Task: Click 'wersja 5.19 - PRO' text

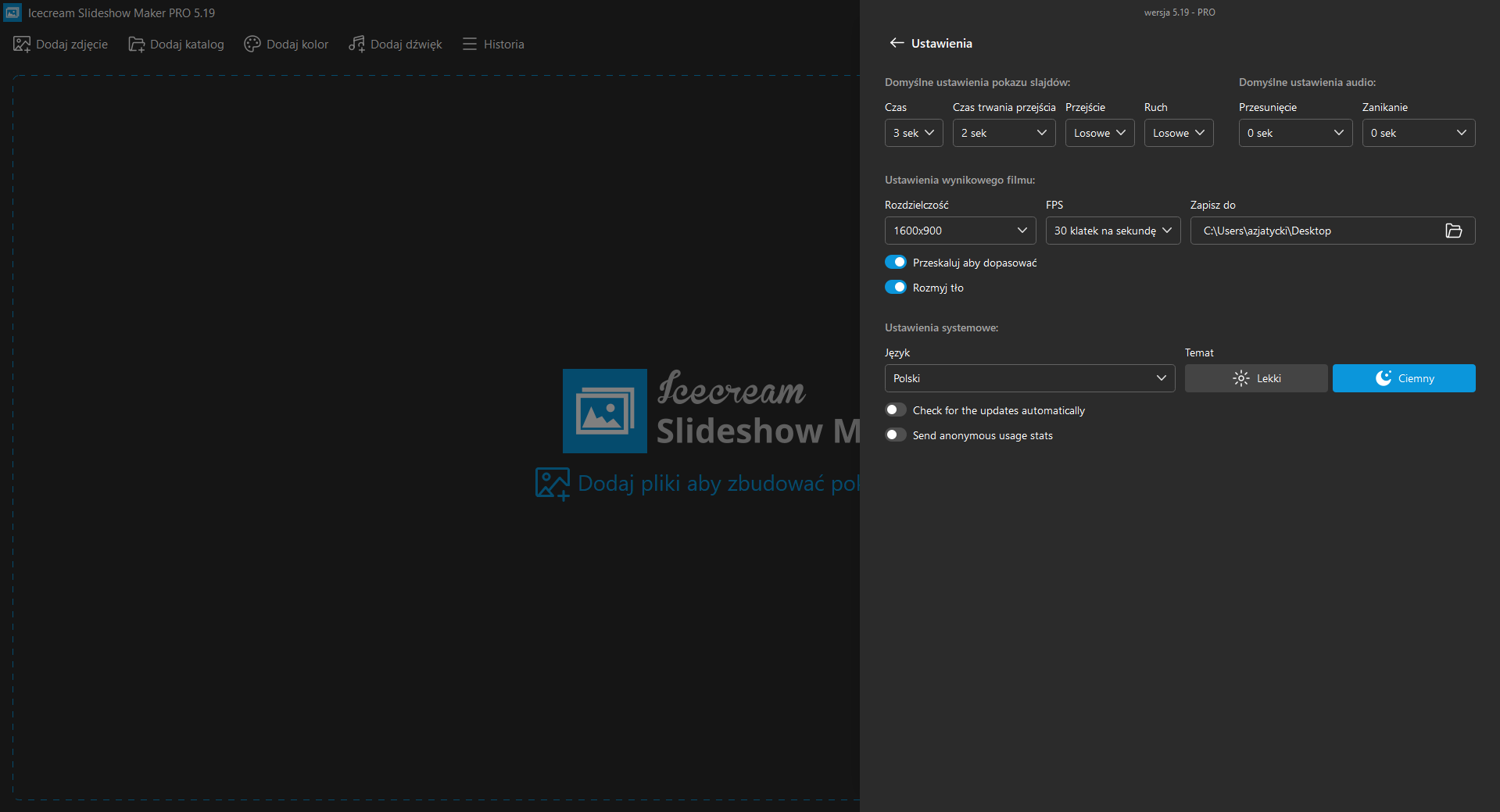Action: pyautogui.click(x=1180, y=13)
